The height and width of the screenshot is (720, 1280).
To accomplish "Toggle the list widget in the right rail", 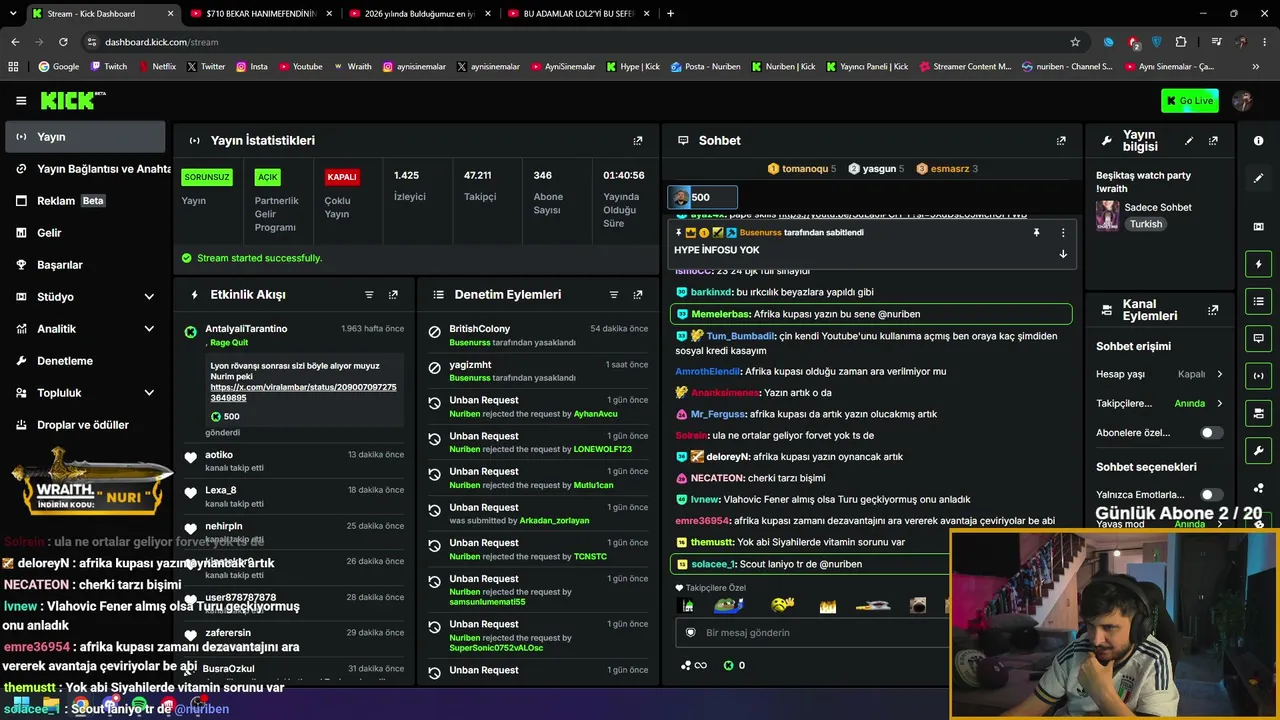I will click(x=1259, y=301).
